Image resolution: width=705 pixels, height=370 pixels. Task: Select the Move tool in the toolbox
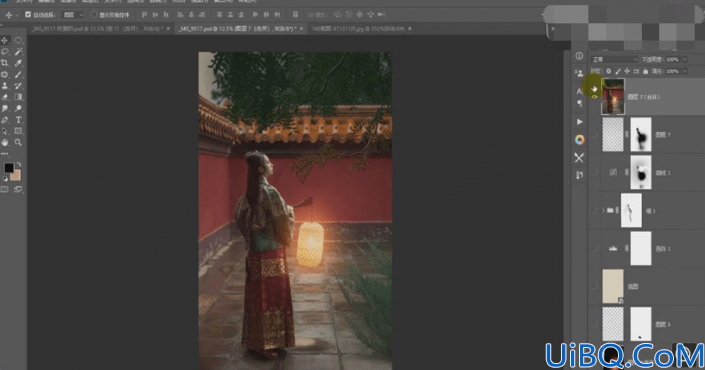pyautogui.click(x=5, y=40)
